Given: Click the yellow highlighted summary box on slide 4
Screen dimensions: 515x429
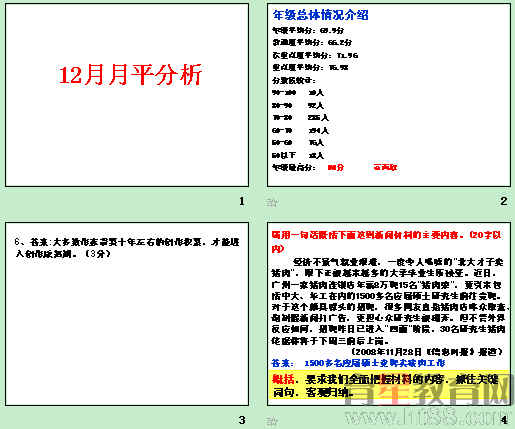Looking at the screenshot, I should (389, 385).
